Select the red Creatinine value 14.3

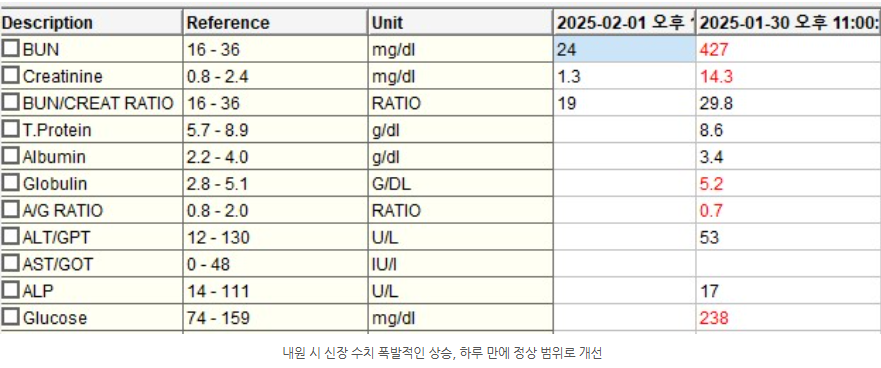click(716, 77)
